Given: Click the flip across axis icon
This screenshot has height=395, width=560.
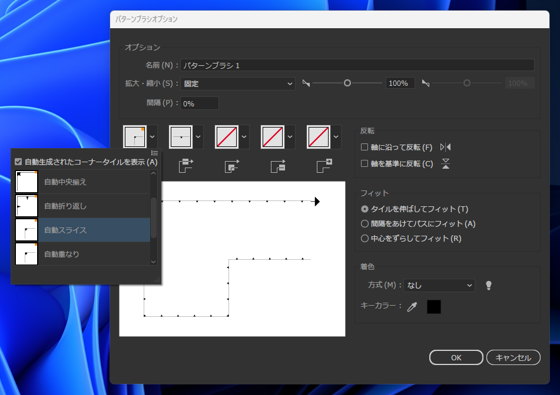Looking at the screenshot, I should 445,164.
